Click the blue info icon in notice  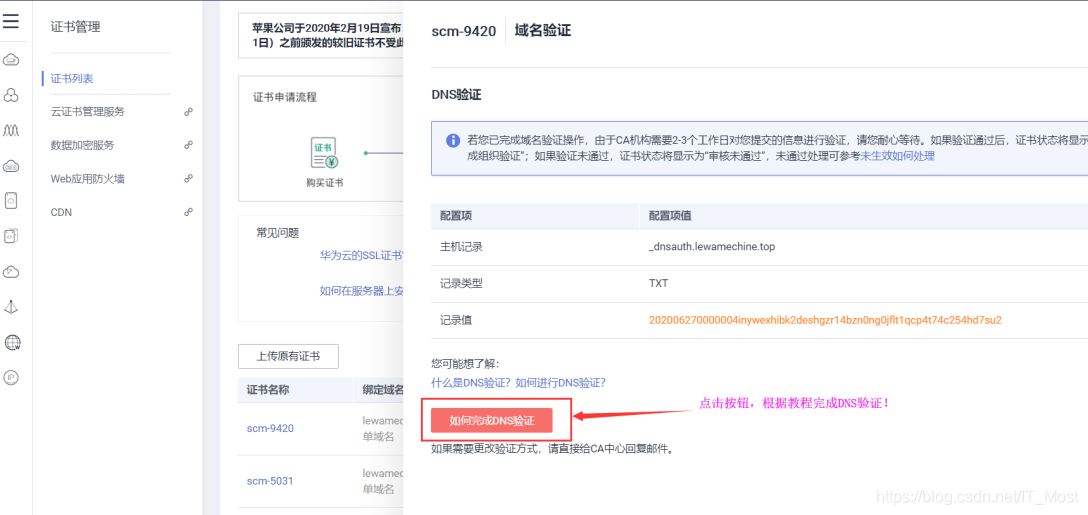tap(452, 140)
